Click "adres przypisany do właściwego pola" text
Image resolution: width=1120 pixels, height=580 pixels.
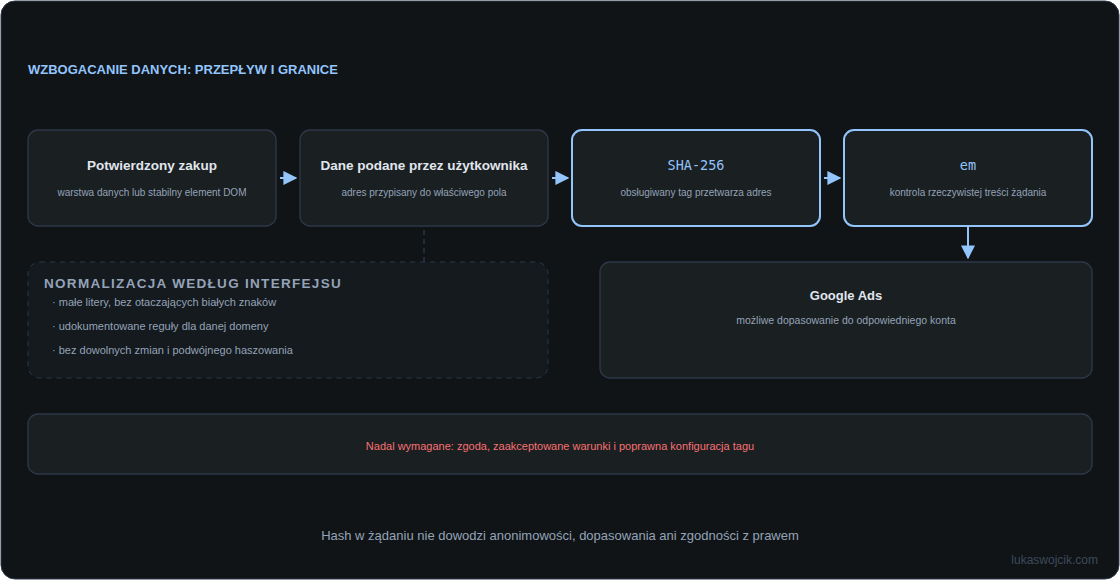(424, 192)
